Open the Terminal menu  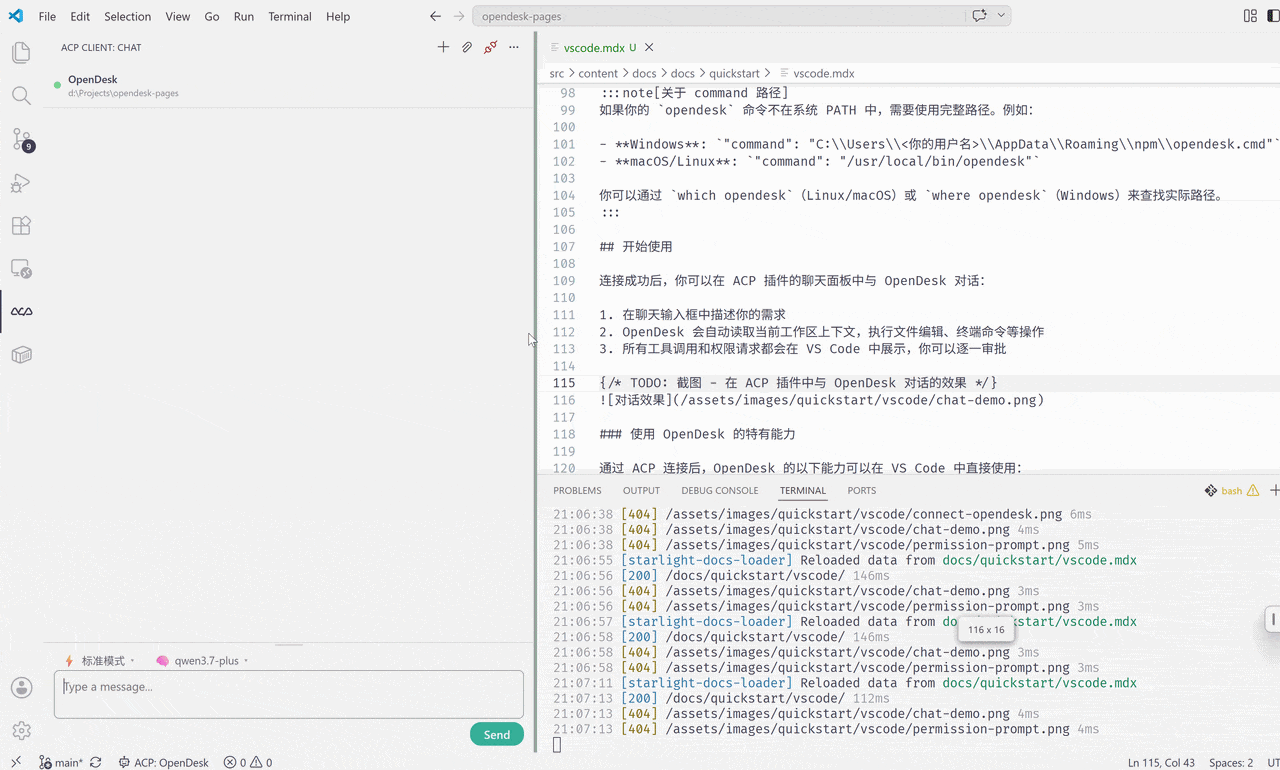pos(290,16)
